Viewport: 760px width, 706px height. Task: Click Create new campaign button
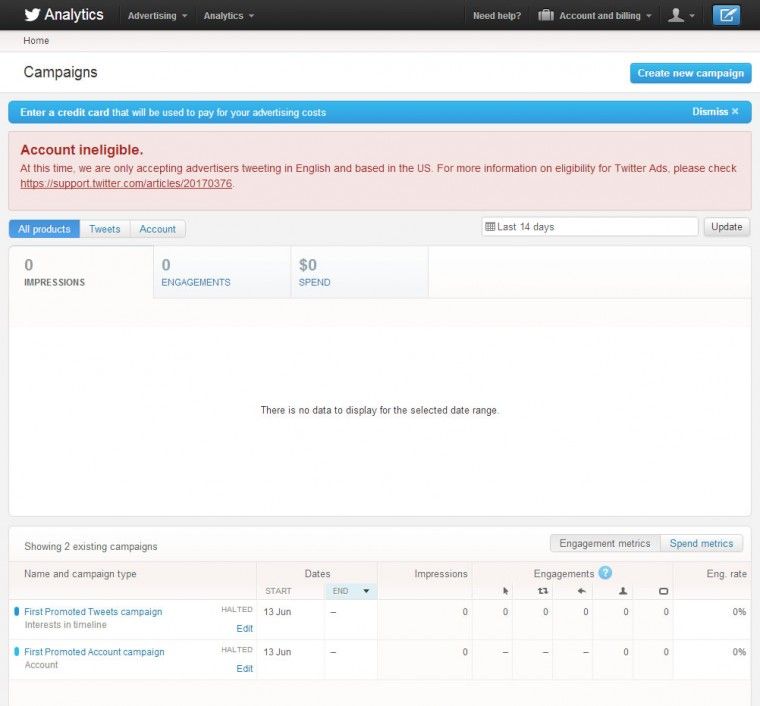[691, 73]
